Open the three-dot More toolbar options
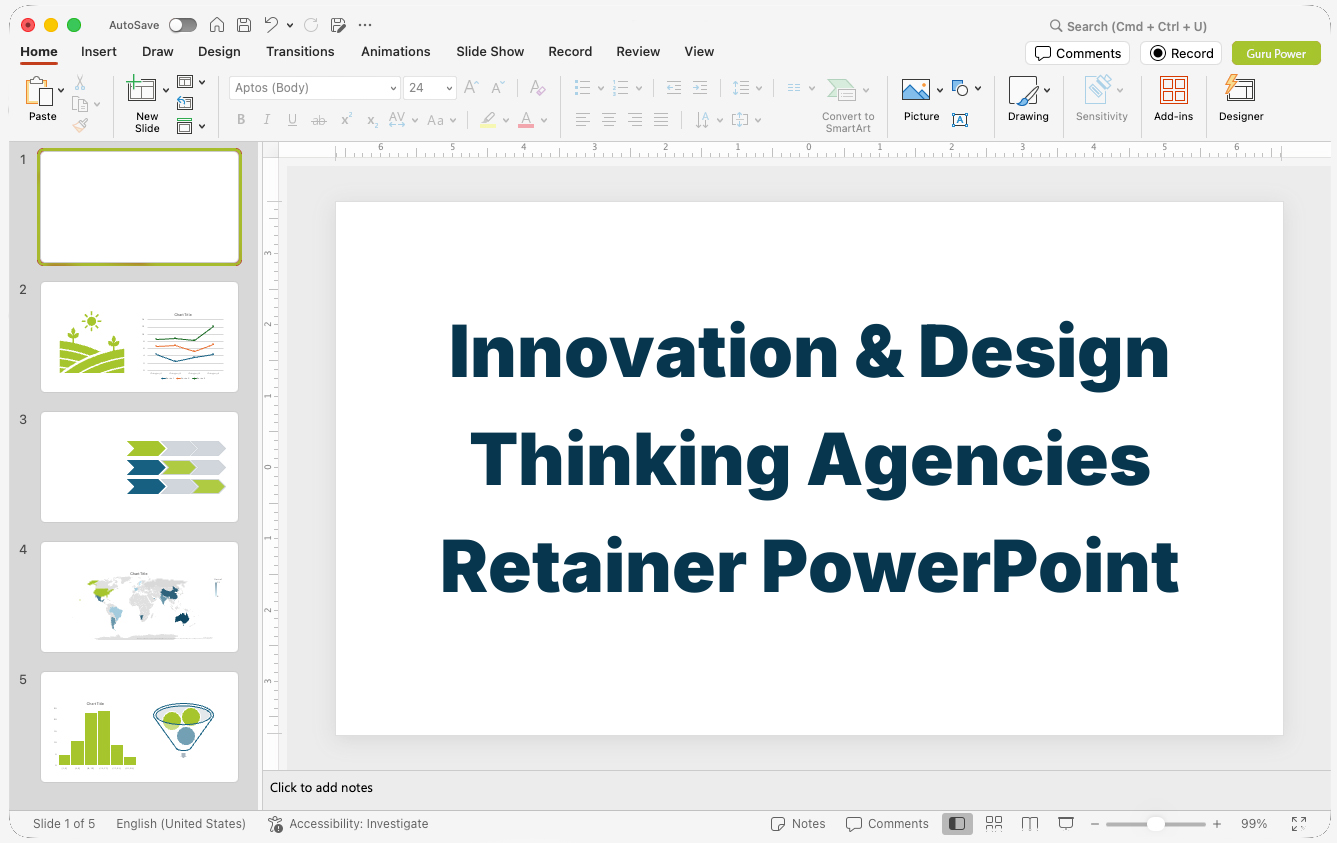 [x=365, y=25]
